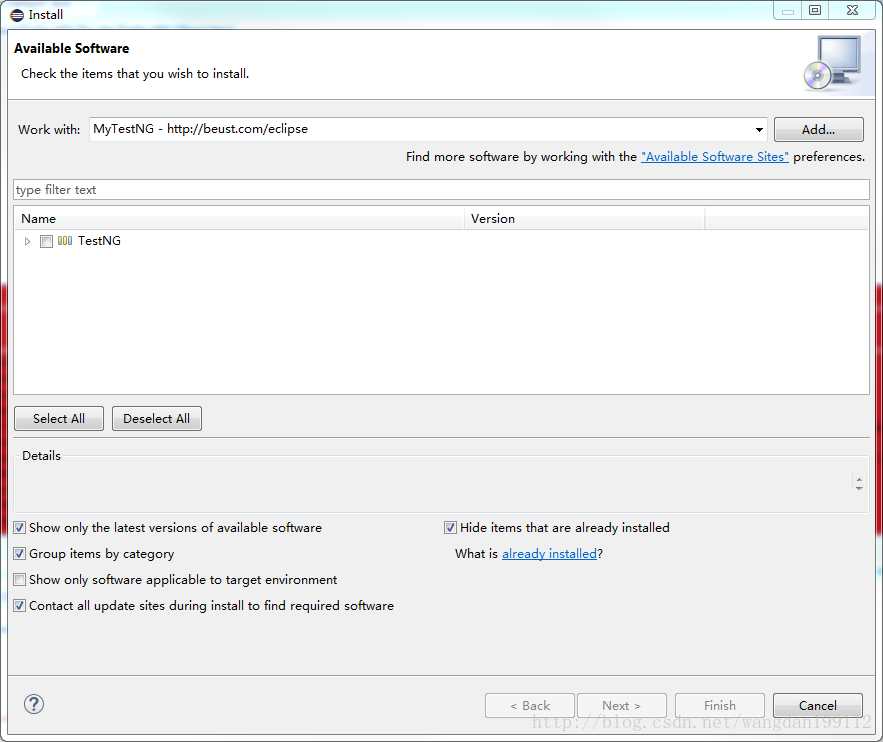
Task: Toggle Group items by category
Action: coord(19,553)
